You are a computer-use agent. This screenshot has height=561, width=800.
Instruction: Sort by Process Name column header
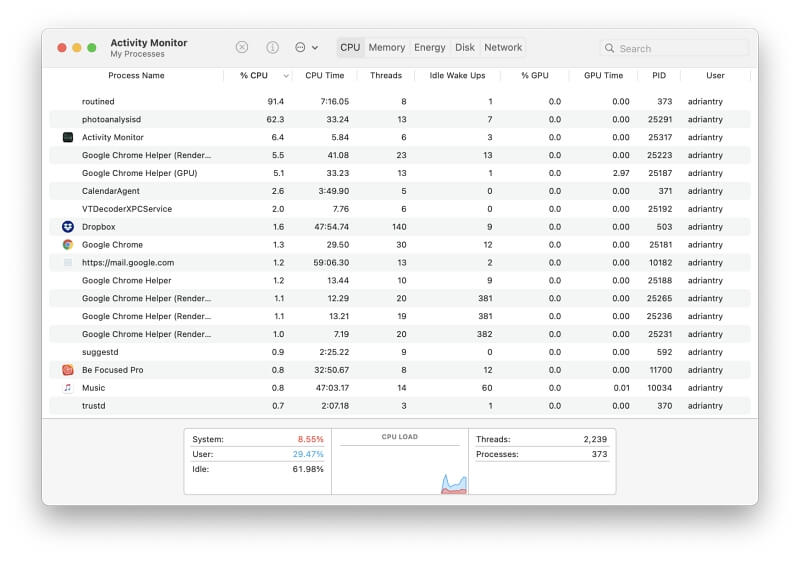(x=136, y=75)
